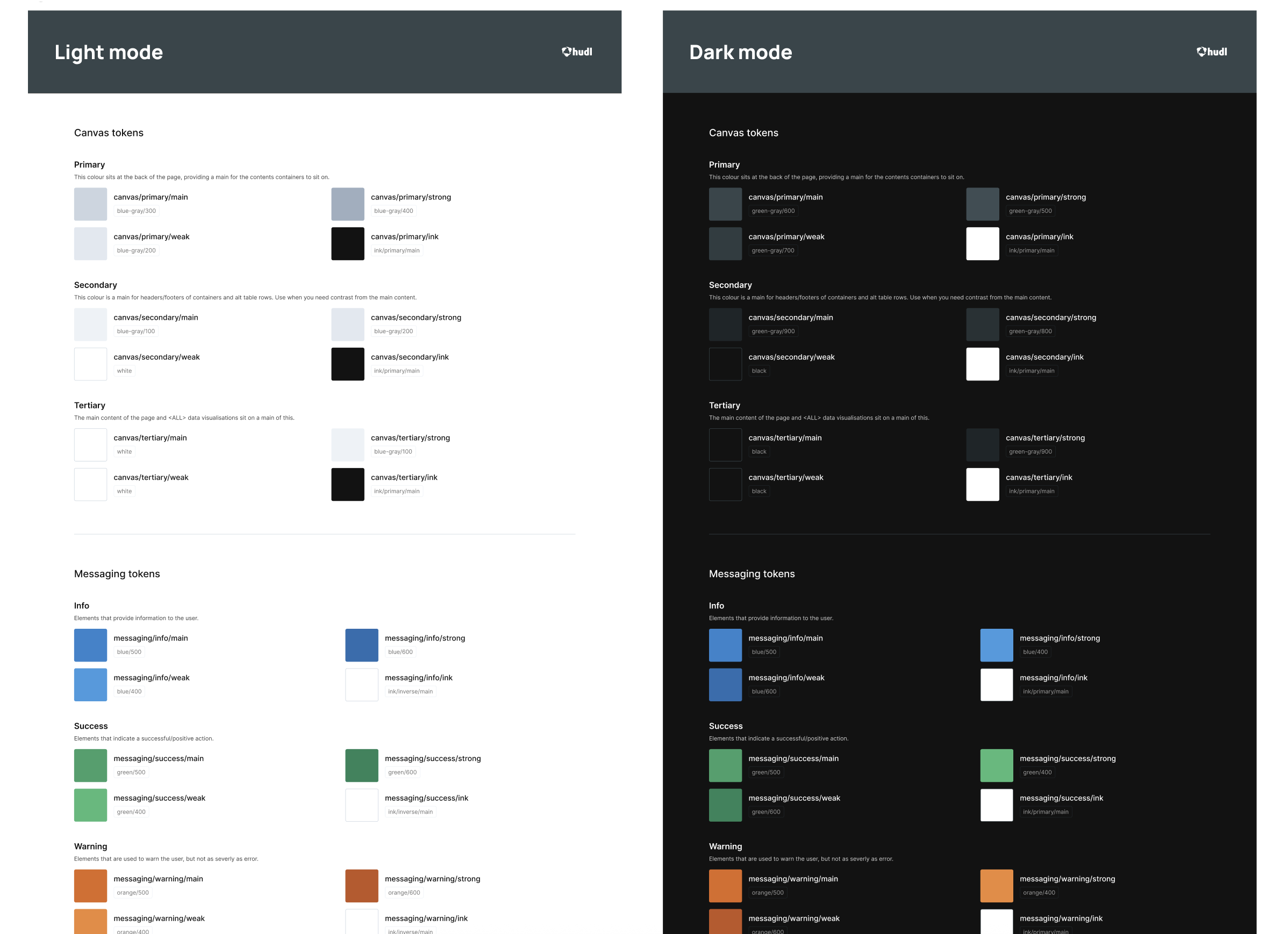Click 'ink/inverse/main' tag under messaging/info/ink
This screenshot has width=1288, height=934.
point(410,692)
